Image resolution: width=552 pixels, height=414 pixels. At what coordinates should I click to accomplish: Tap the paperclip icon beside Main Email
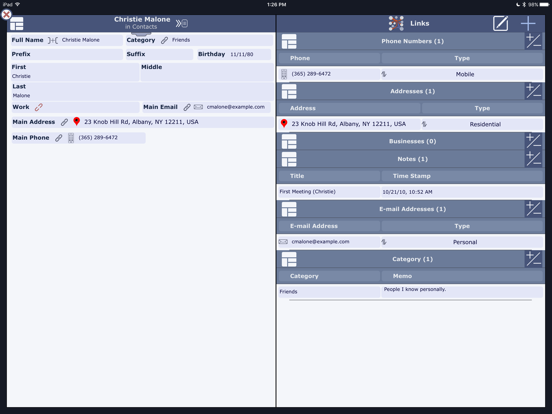pos(187,107)
